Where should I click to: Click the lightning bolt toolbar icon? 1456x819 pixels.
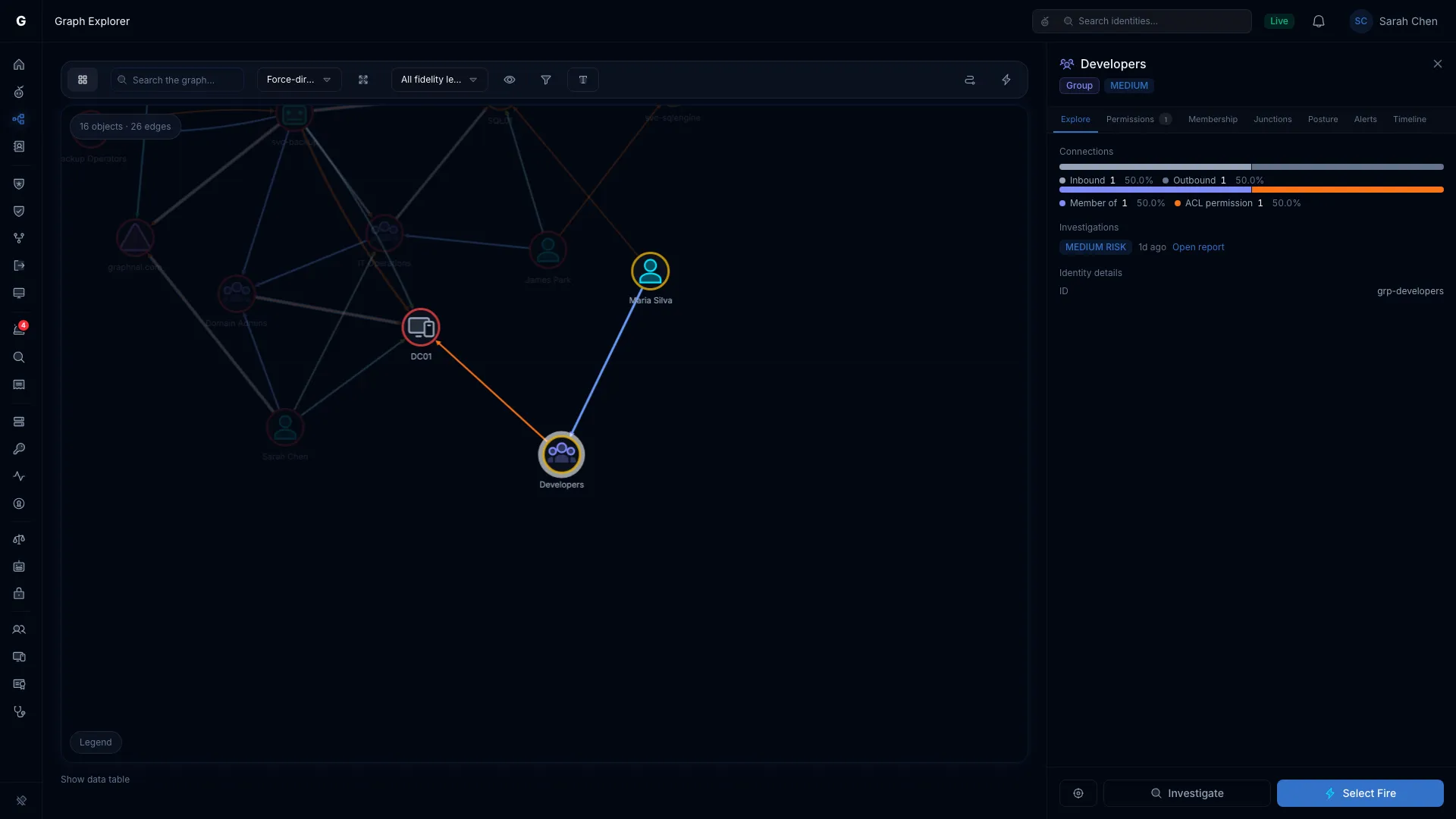click(x=1006, y=80)
